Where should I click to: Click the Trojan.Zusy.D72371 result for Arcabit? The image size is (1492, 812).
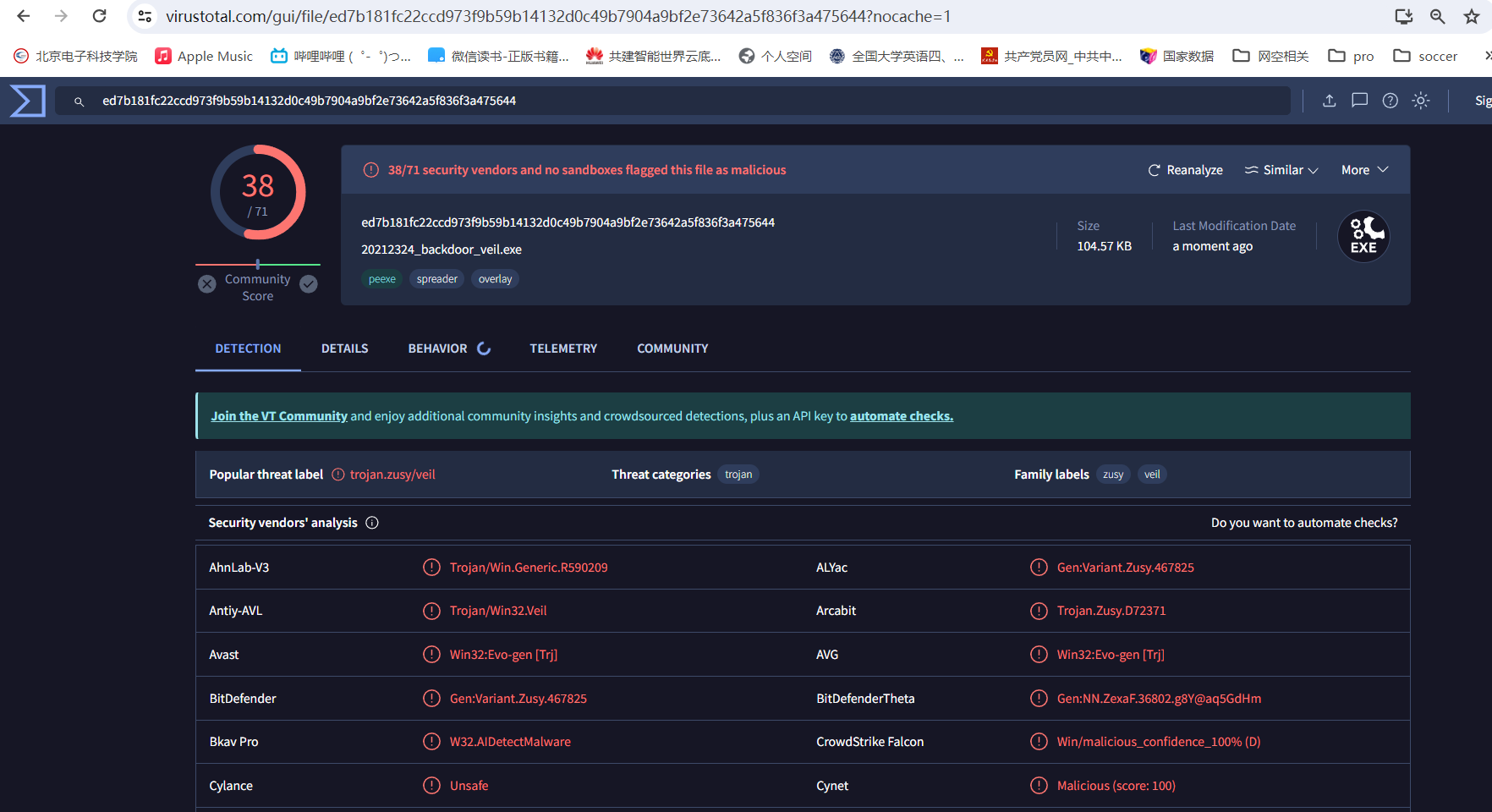(x=1111, y=611)
